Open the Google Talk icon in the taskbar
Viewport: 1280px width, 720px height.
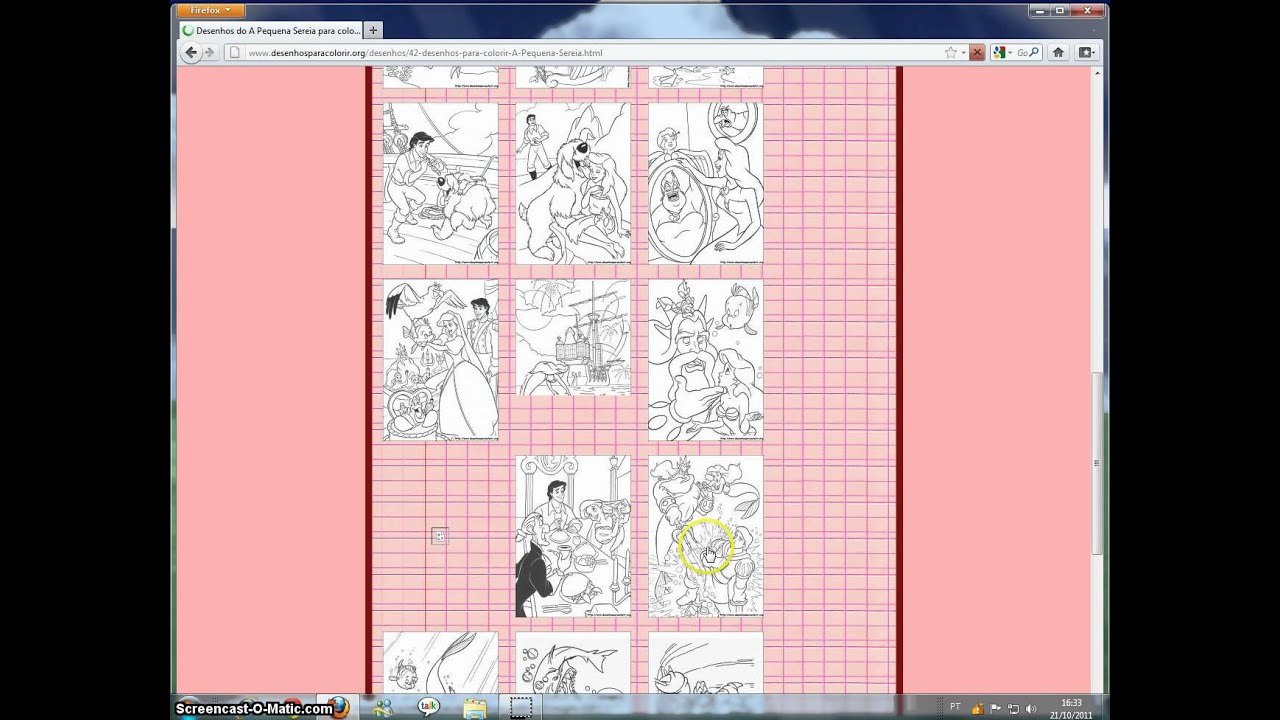(429, 707)
